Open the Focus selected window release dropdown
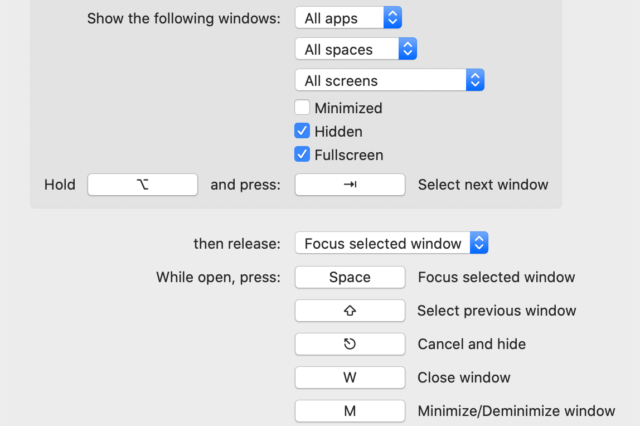The height and width of the screenshot is (426, 640). click(391, 243)
